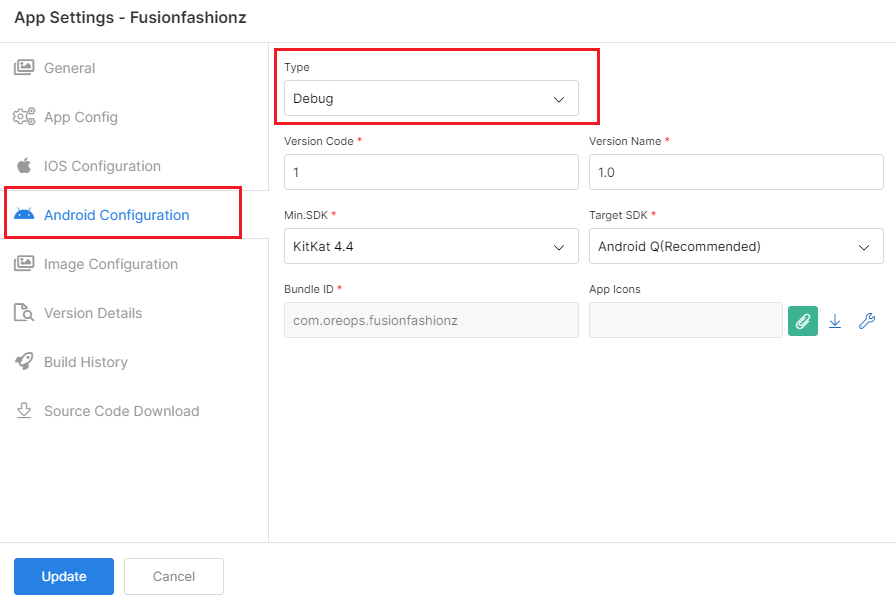This screenshot has width=896, height=607.
Task: Expand the Min.SDK KitKat 4.4 dropdown
Action: pos(431,246)
